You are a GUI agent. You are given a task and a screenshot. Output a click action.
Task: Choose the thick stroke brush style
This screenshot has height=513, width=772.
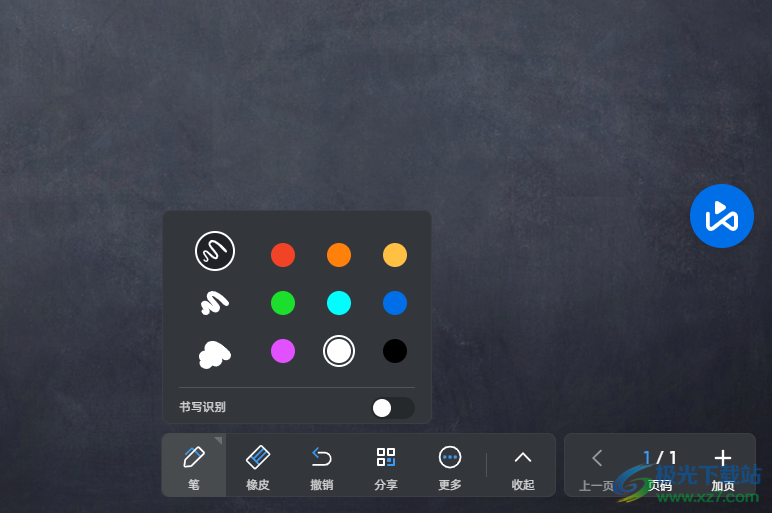point(214,352)
